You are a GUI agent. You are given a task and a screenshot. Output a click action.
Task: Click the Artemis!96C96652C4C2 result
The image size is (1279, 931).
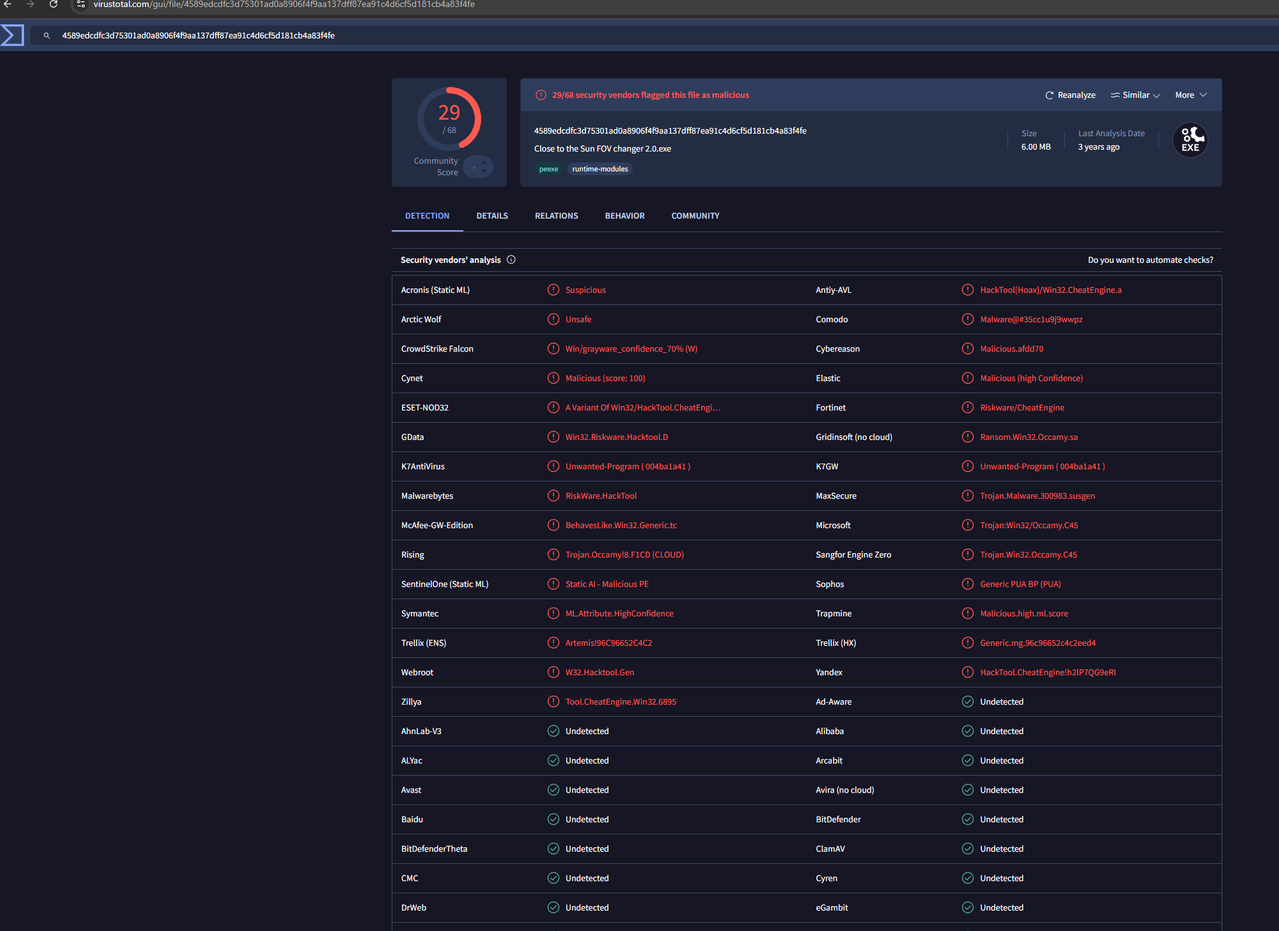pos(608,643)
